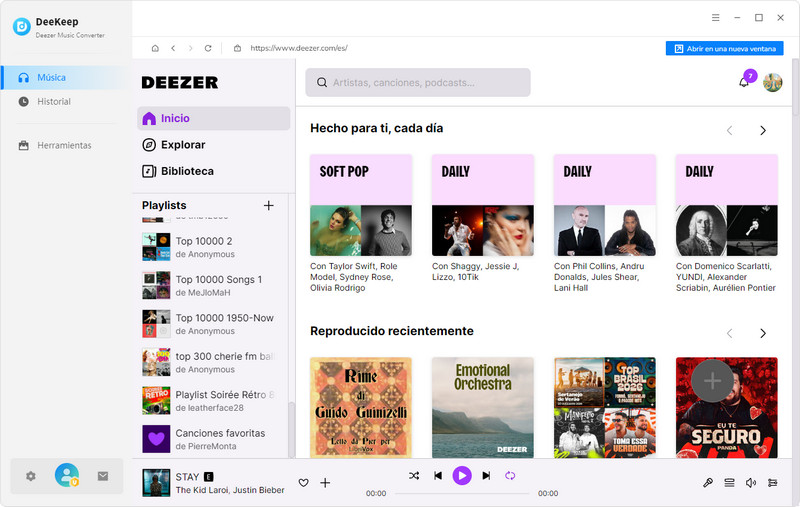Add a new playlist with plus icon
Image resolution: width=800 pixels, height=507 pixels.
pos(268,206)
